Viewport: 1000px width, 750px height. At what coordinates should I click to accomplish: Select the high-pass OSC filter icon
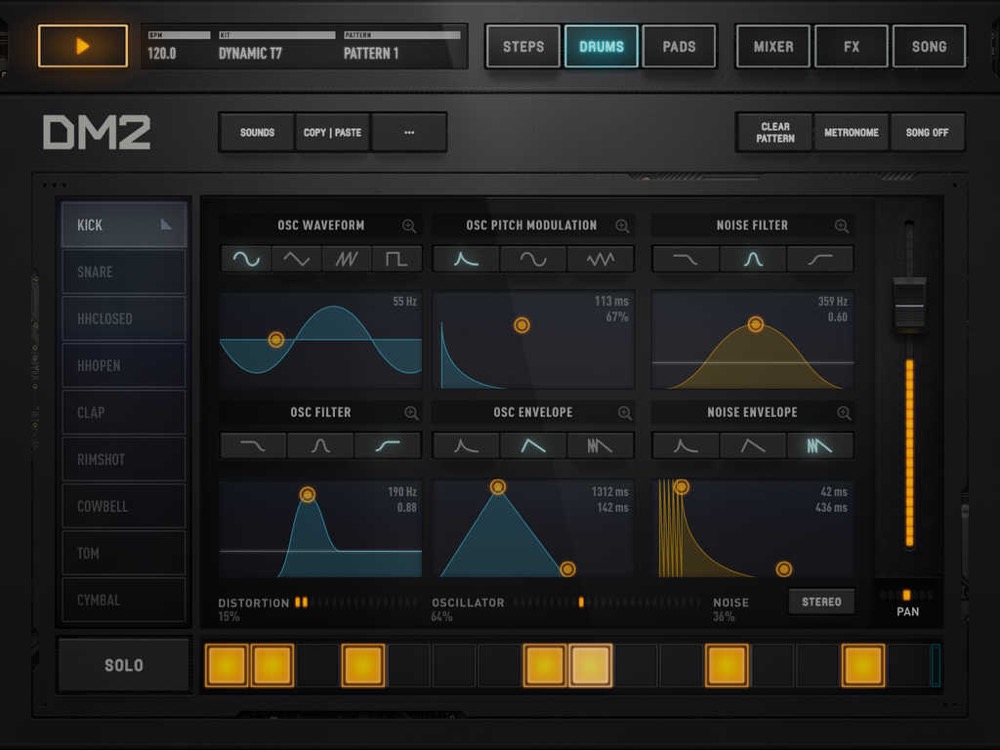pos(388,446)
